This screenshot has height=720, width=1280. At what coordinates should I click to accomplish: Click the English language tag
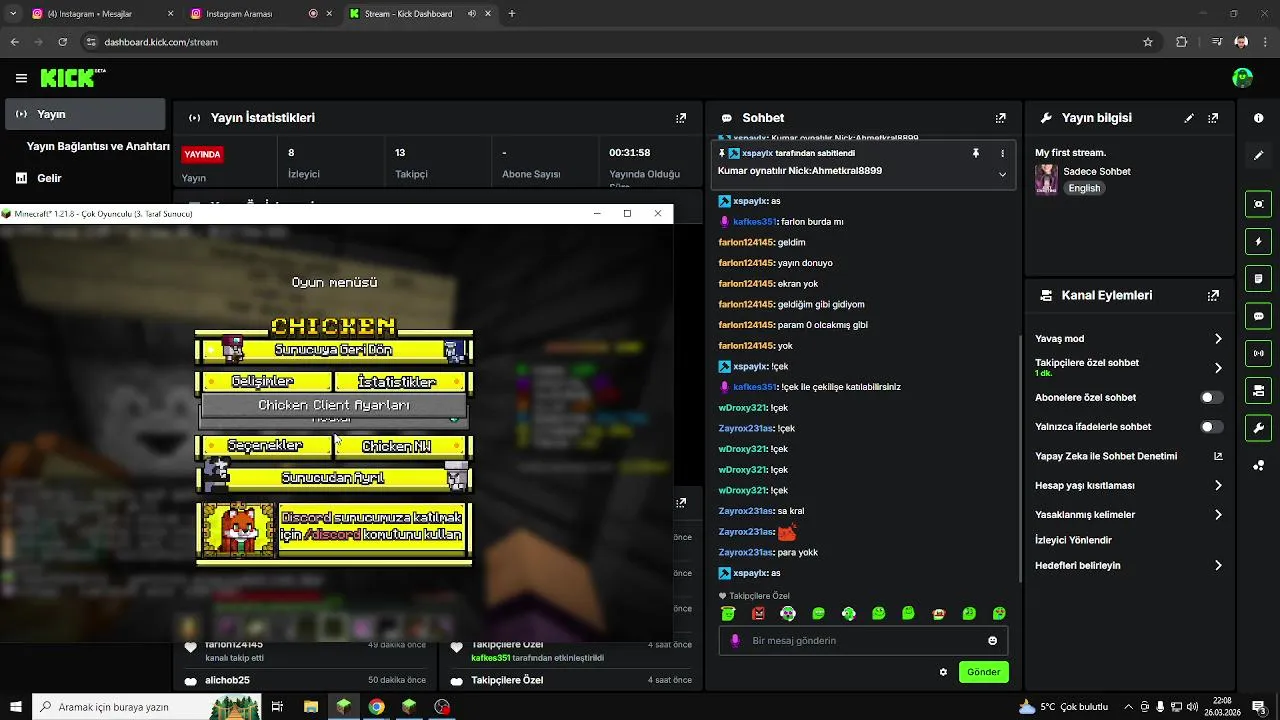pyautogui.click(x=1084, y=188)
